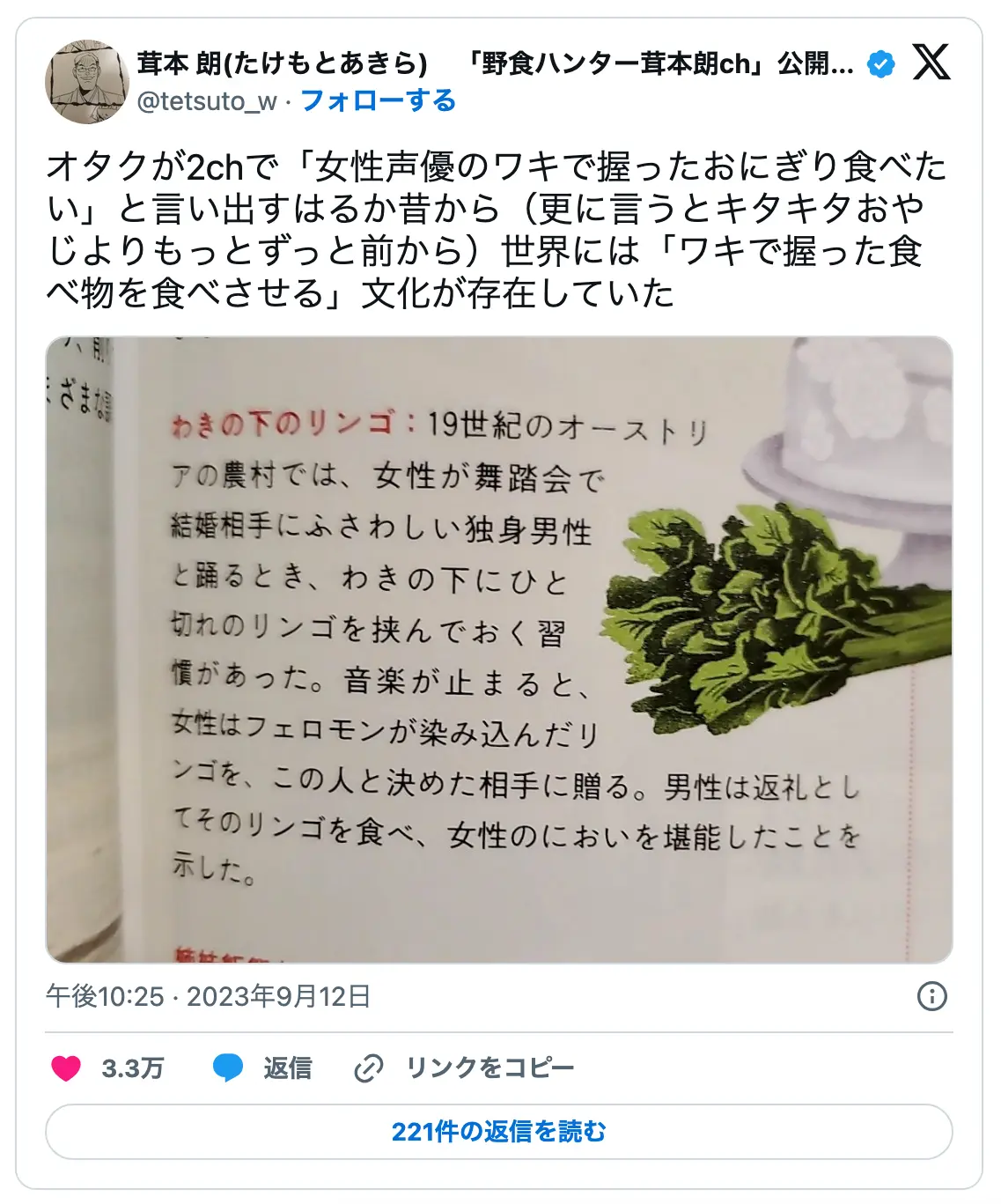Image resolution: width=1001 pixels, height=1204 pixels.
Task: Click the tweet body text
Action: 497,229
